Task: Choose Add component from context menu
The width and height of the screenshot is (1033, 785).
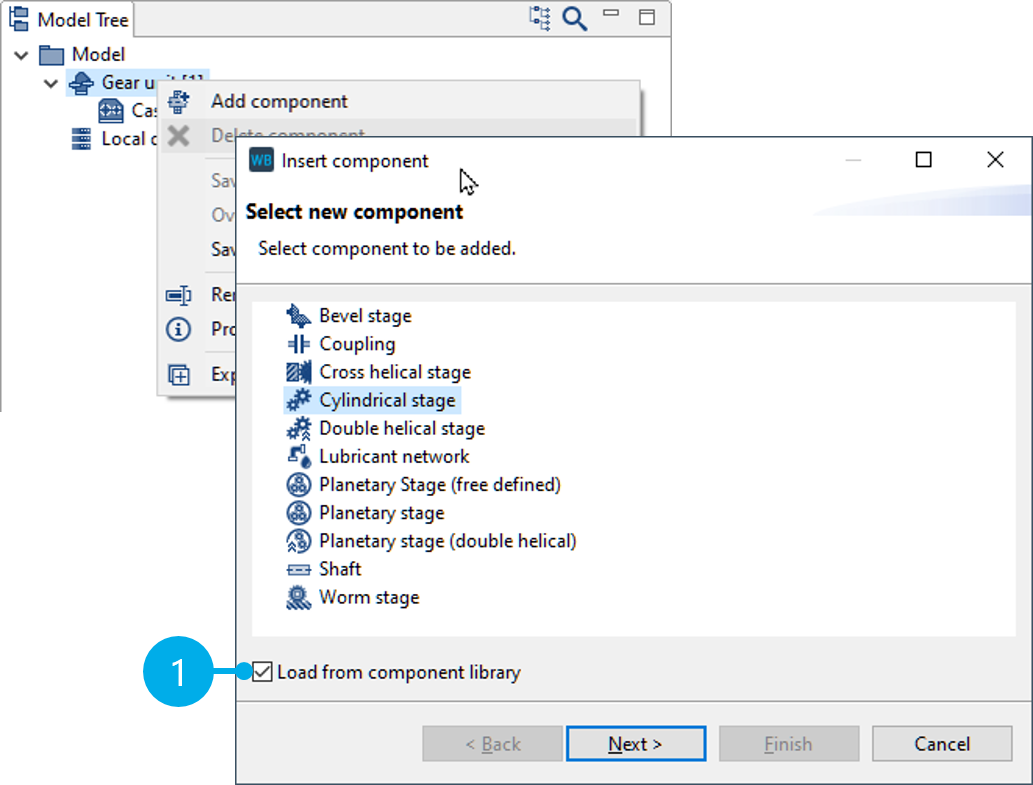Action: click(279, 101)
